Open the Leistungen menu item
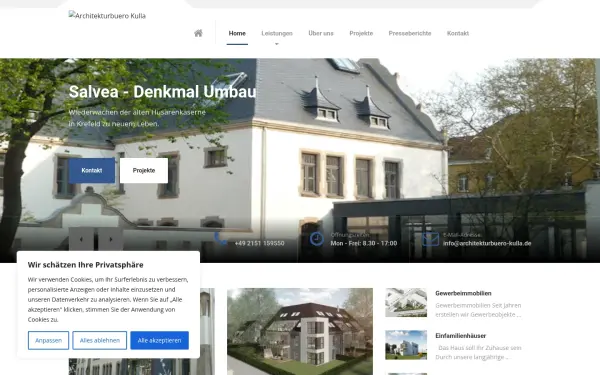 pos(277,33)
